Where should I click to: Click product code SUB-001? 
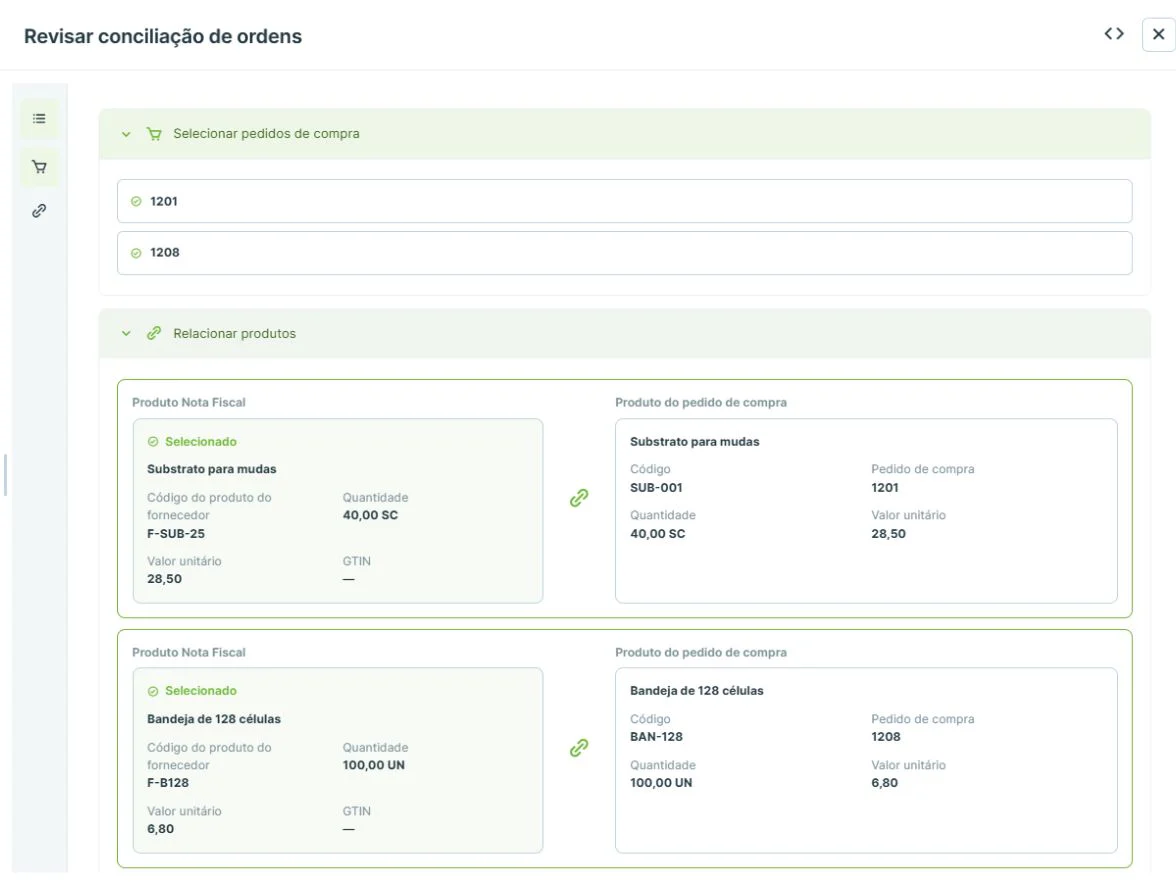pyautogui.click(x=656, y=488)
